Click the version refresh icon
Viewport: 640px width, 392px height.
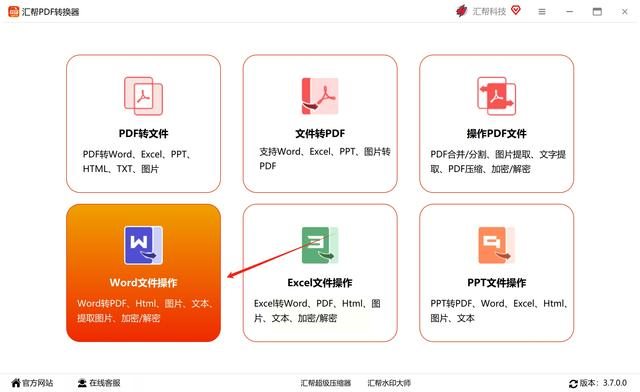pyautogui.click(x=573, y=383)
